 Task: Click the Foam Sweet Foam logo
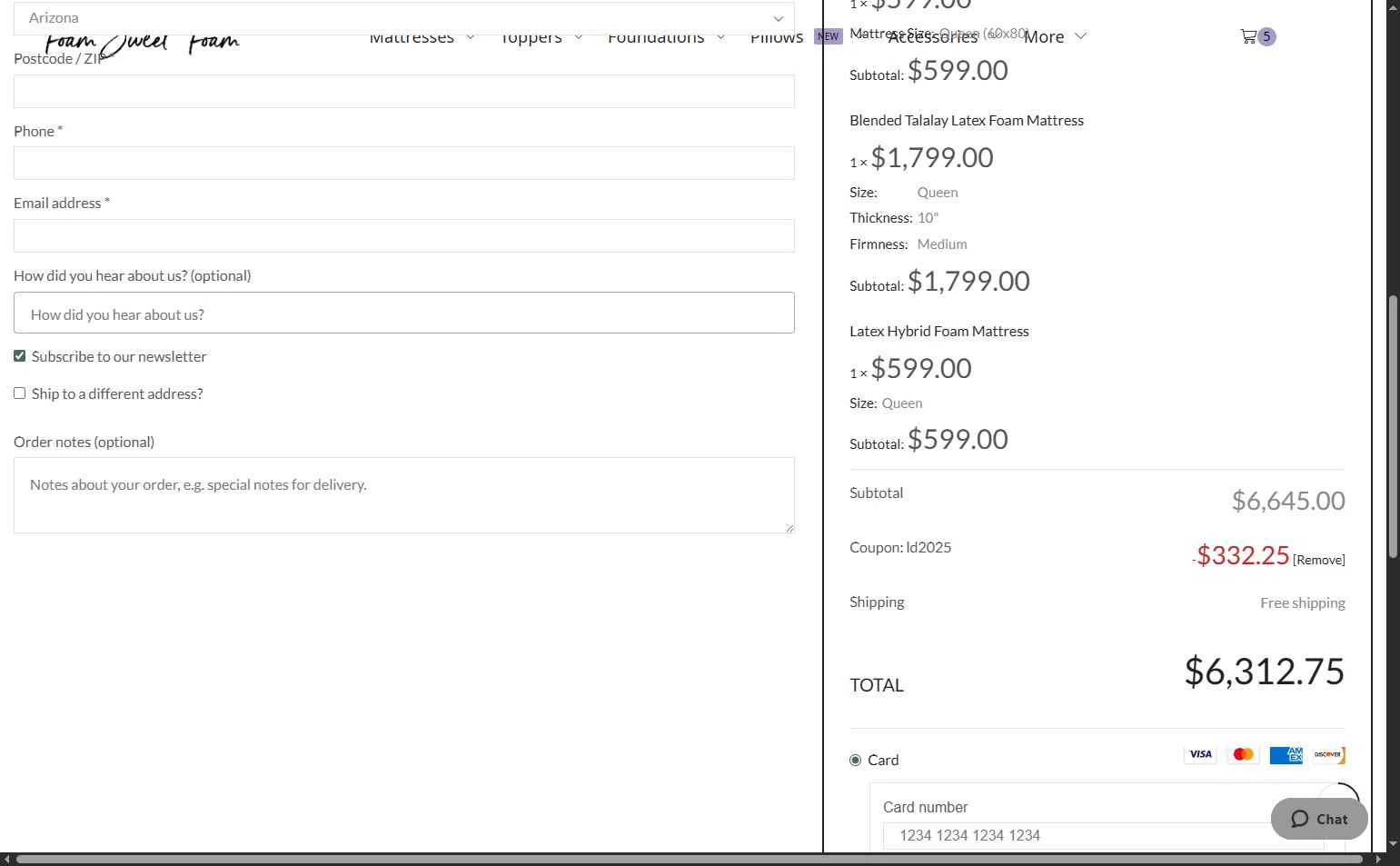143,42
